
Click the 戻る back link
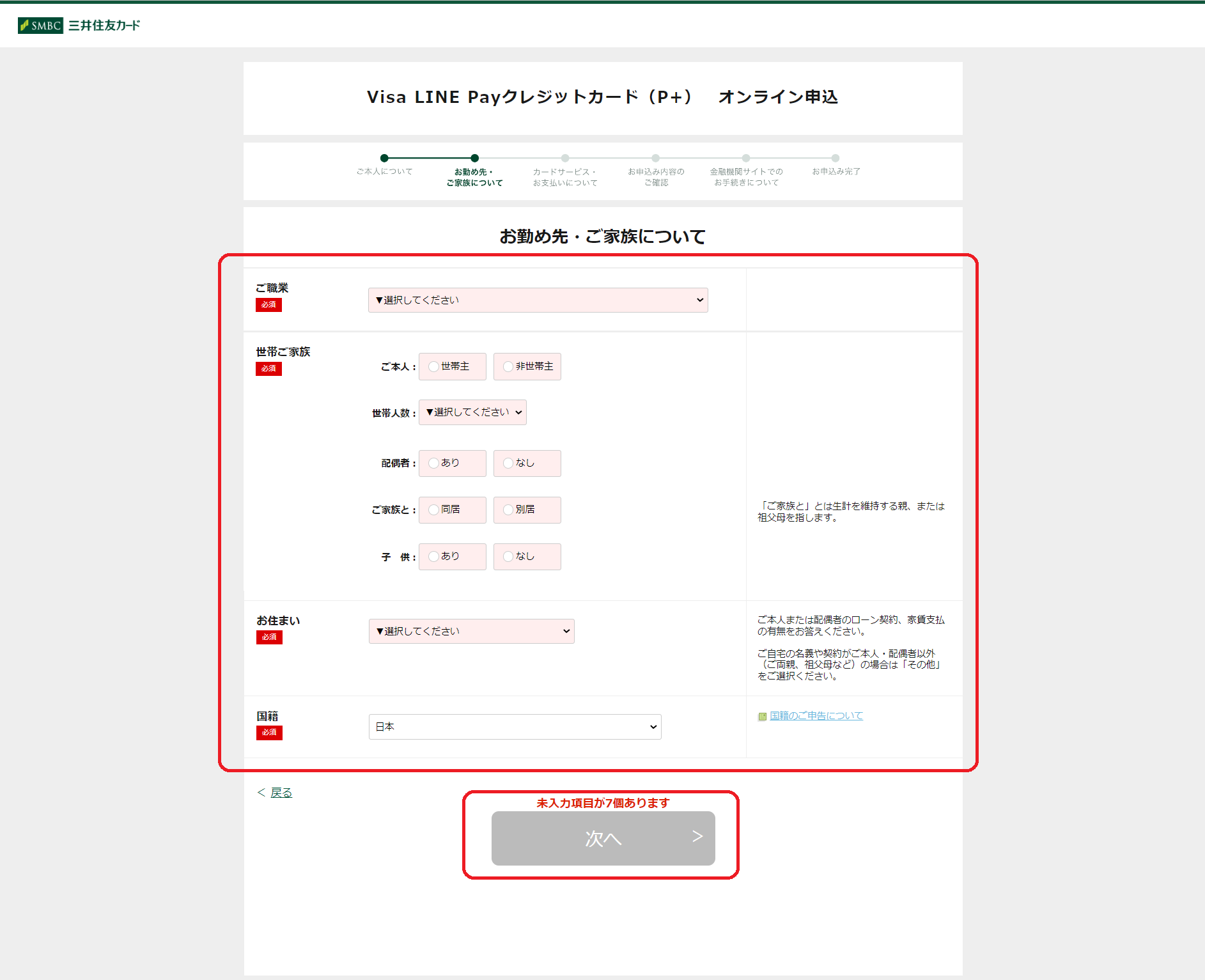click(x=281, y=793)
